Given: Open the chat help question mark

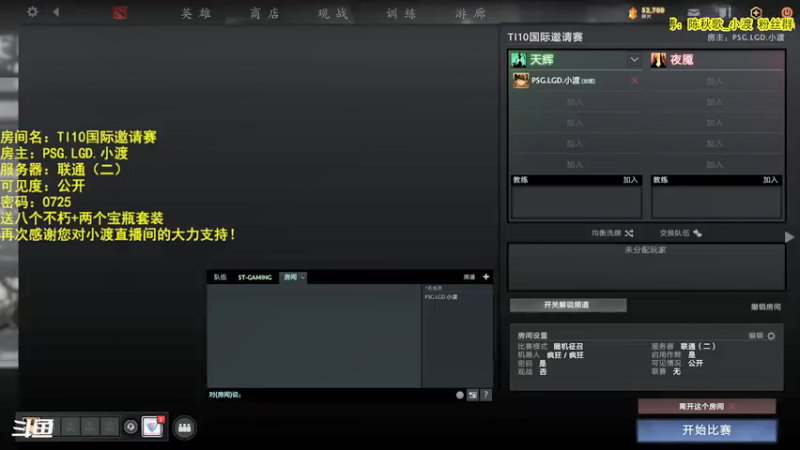Looking at the screenshot, I should click(486, 395).
